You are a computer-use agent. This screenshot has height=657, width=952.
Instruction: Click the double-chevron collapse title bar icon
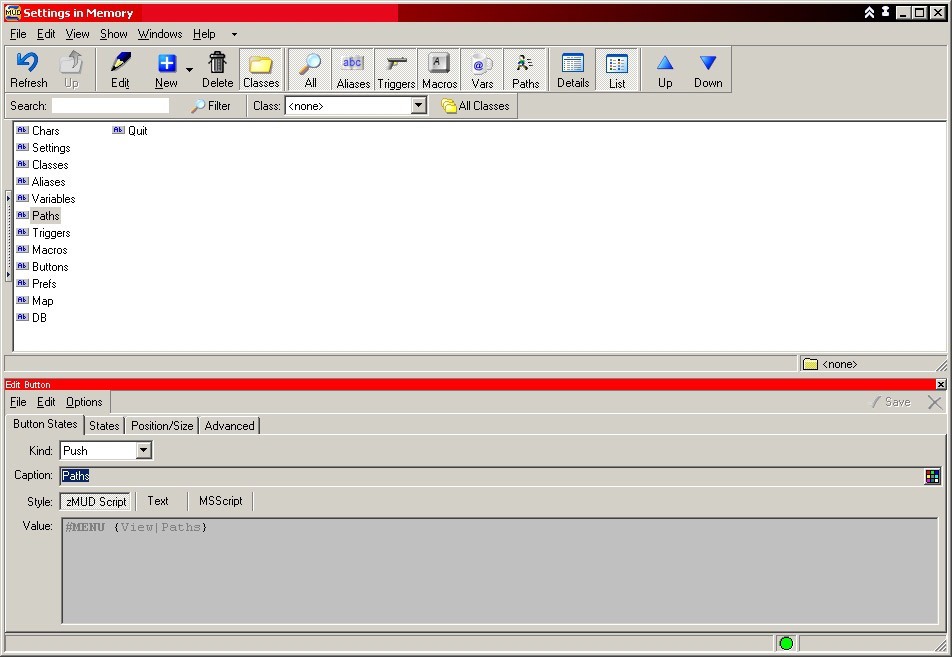pos(869,12)
